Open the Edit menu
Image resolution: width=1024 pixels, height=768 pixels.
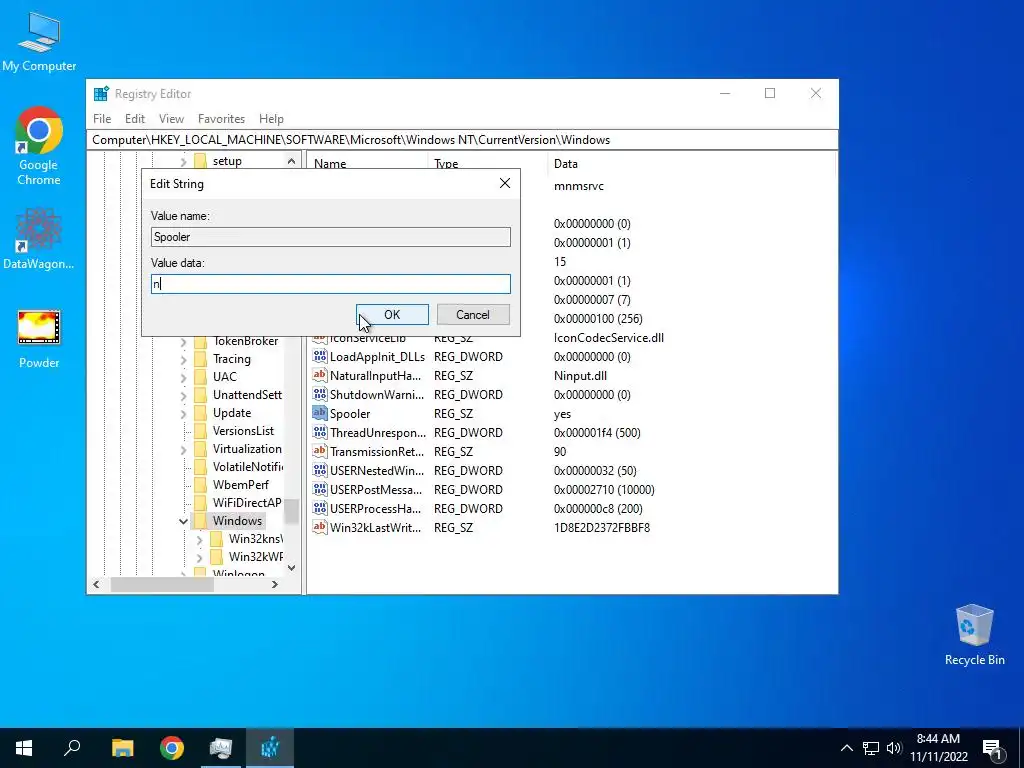pyautogui.click(x=135, y=119)
